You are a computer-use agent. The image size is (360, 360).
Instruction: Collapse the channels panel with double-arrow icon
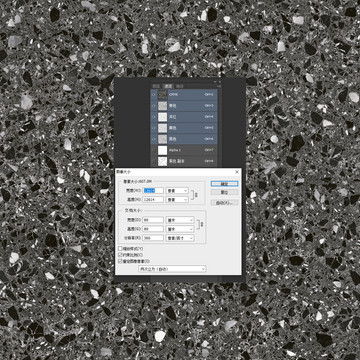pyautogui.click(x=215, y=81)
